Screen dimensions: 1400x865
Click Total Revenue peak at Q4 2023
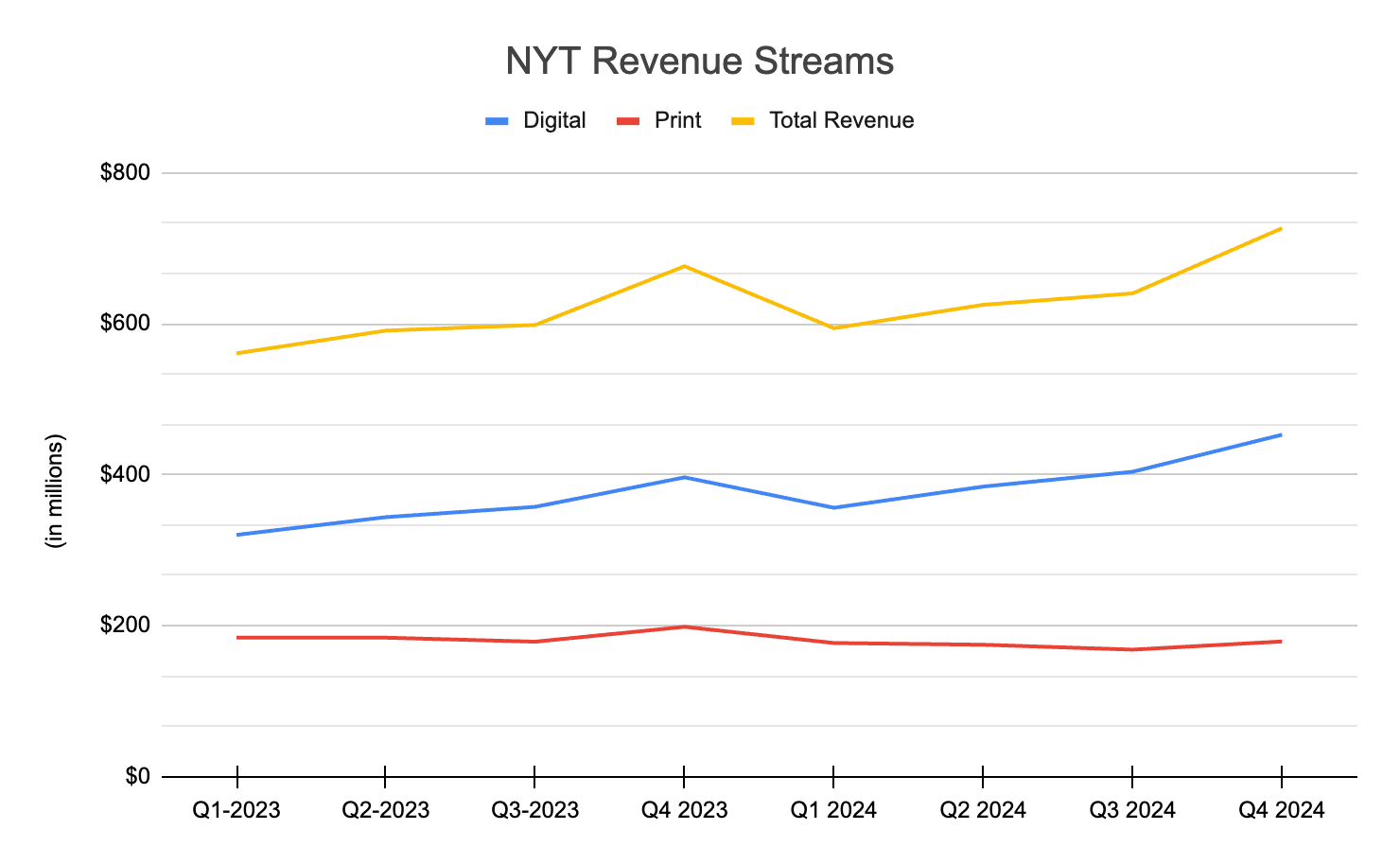(x=685, y=266)
